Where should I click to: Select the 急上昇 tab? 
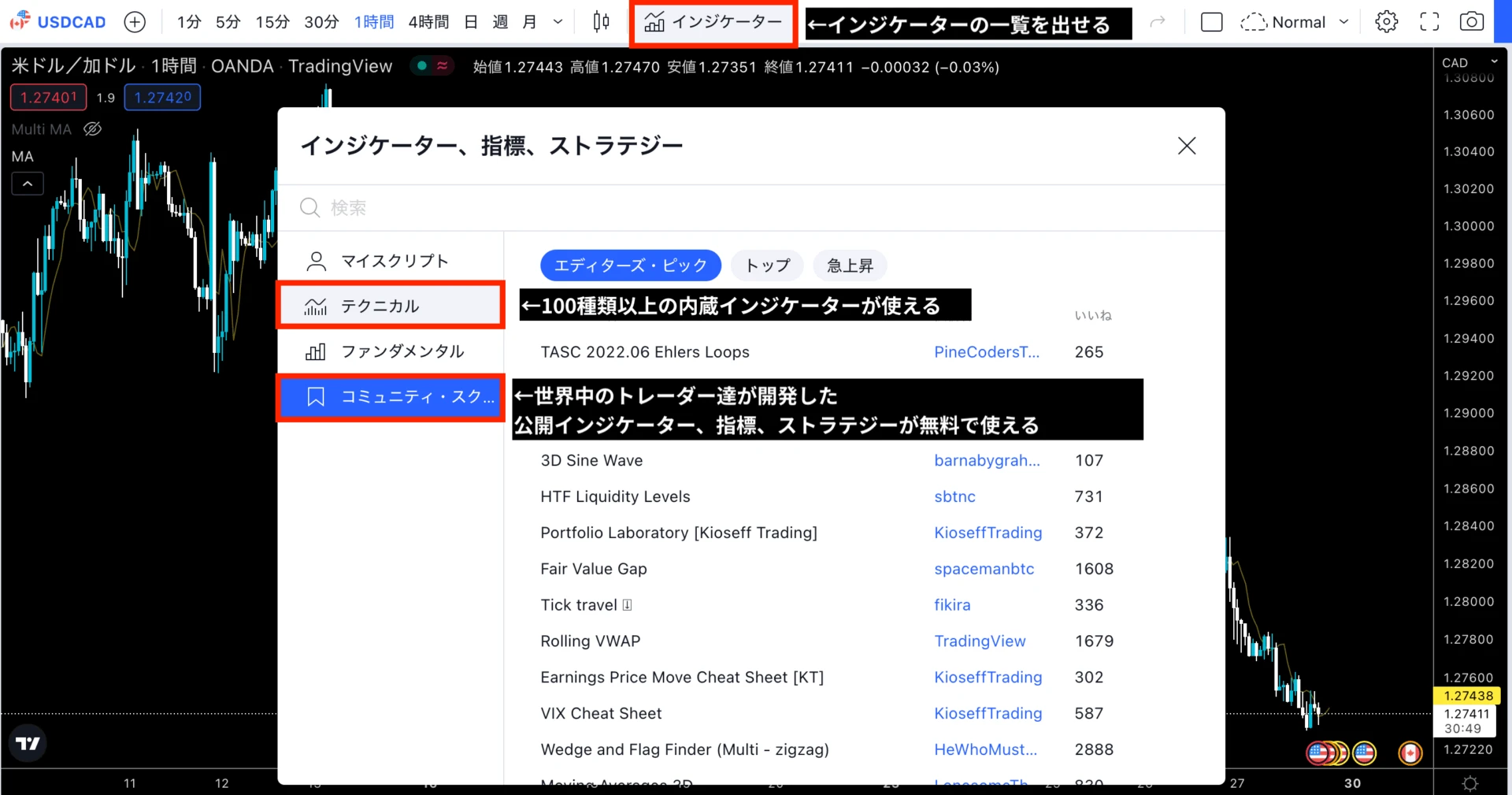[850, 266]
